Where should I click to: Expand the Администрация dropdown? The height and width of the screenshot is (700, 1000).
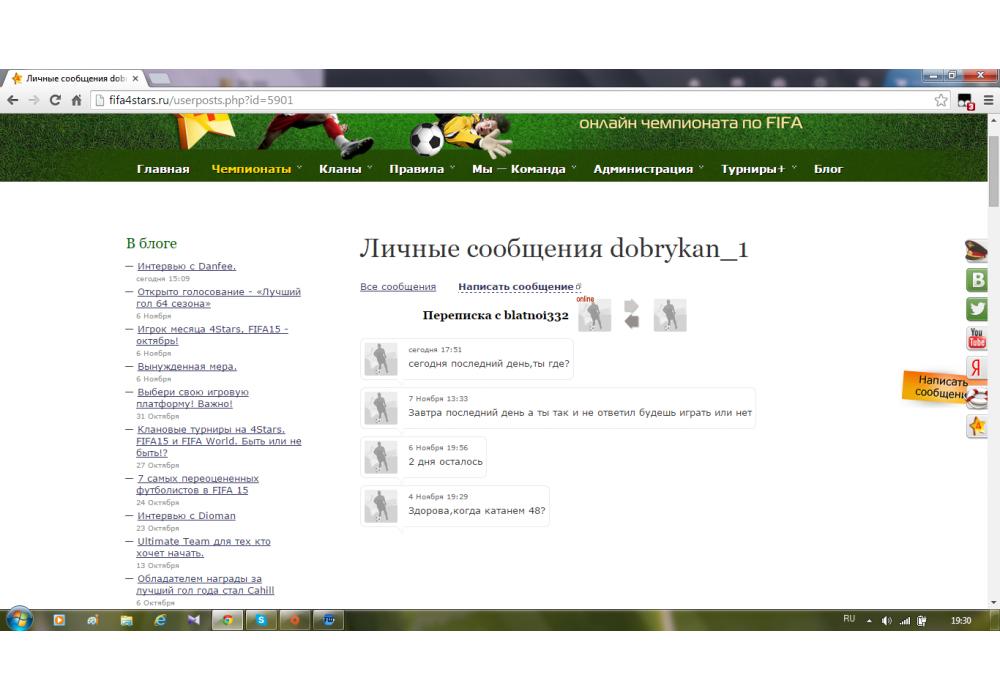click(x=643, y=169)
